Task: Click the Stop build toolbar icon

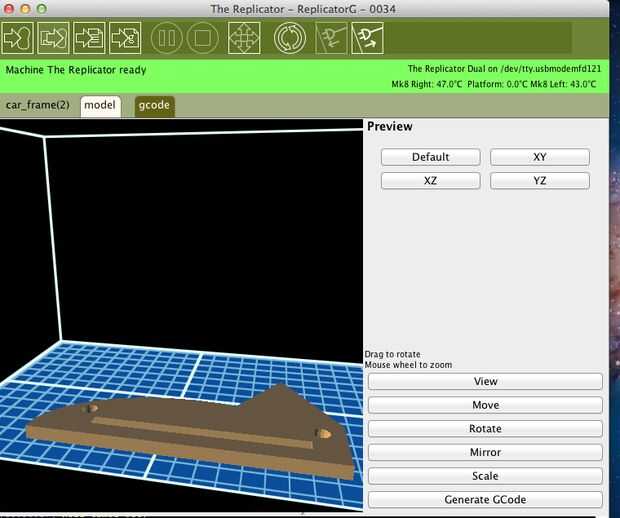Action: pos(202,38)
